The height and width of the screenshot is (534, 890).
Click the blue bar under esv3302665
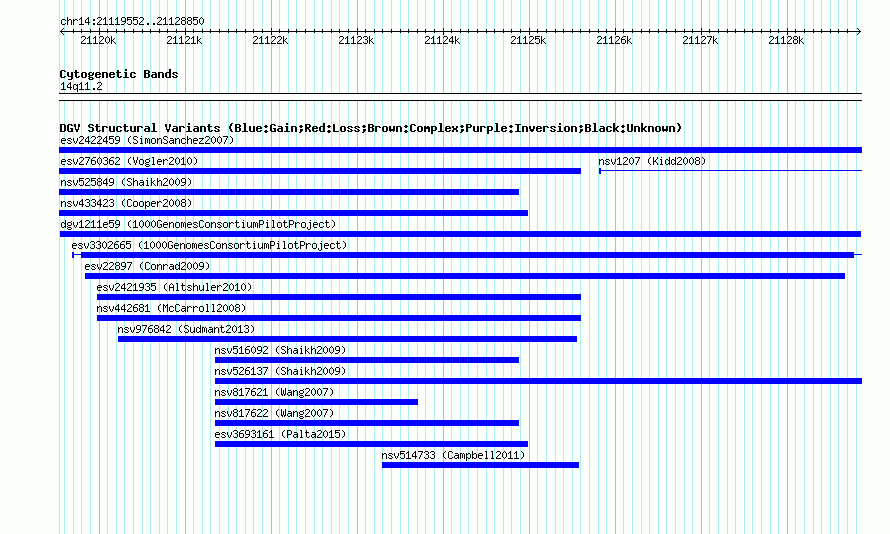pyautogui.click(x=468, y=255)
